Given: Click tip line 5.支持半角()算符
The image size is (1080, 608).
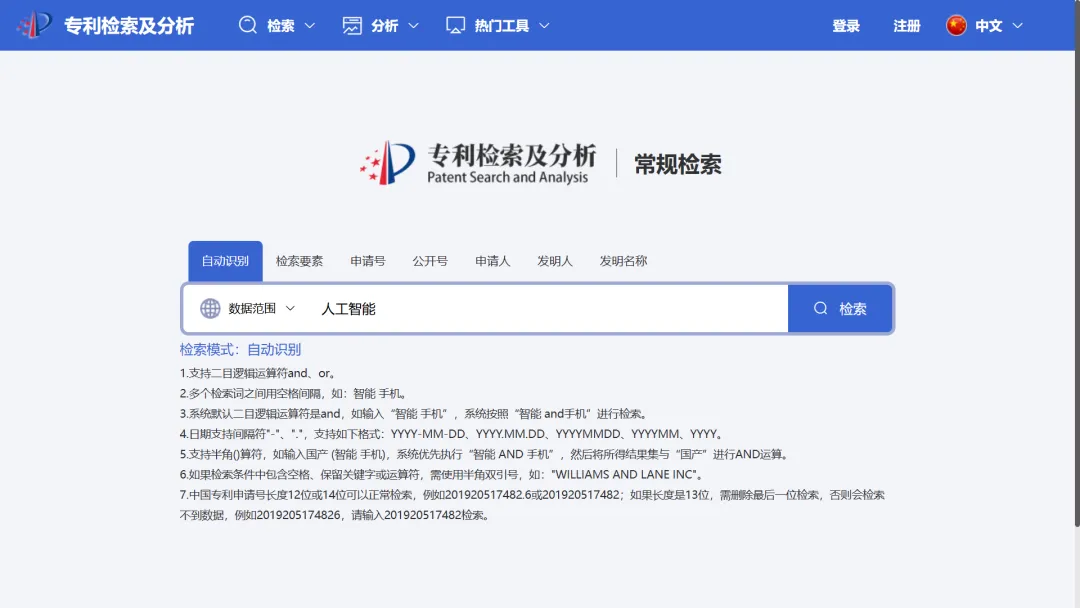Looking at the screenshot, I should coord(486,454).
